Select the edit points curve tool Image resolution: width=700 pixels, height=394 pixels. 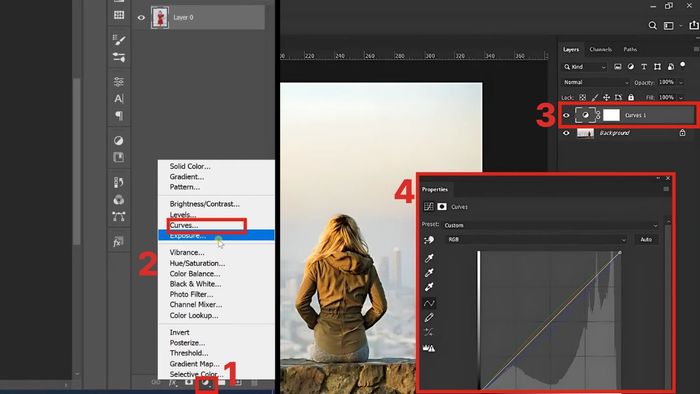[429, 303]
